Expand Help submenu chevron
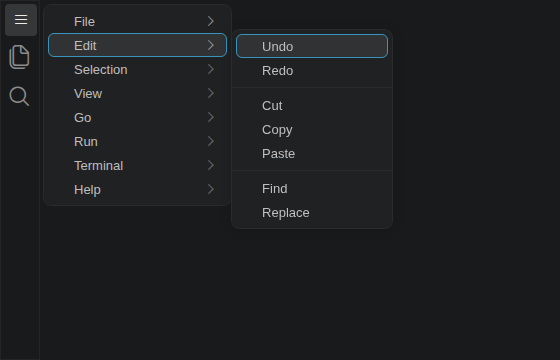The height and width of the screenshot is (360, 560). pos(211,189)
